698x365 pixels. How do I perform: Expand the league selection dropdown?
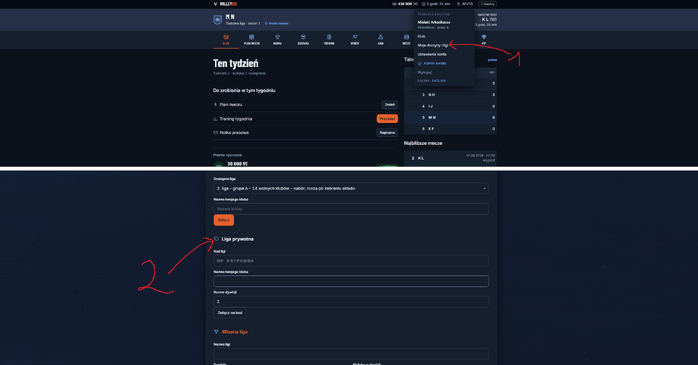click(x=351, y=188)
